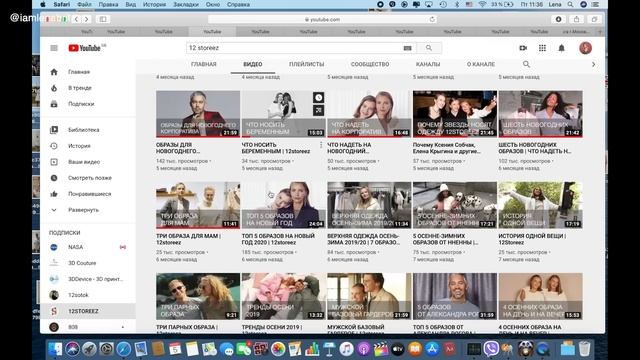This screenshot has width=640, height=360.
Task: Click the trending flame icon
Action: click(x=54, y=88)
